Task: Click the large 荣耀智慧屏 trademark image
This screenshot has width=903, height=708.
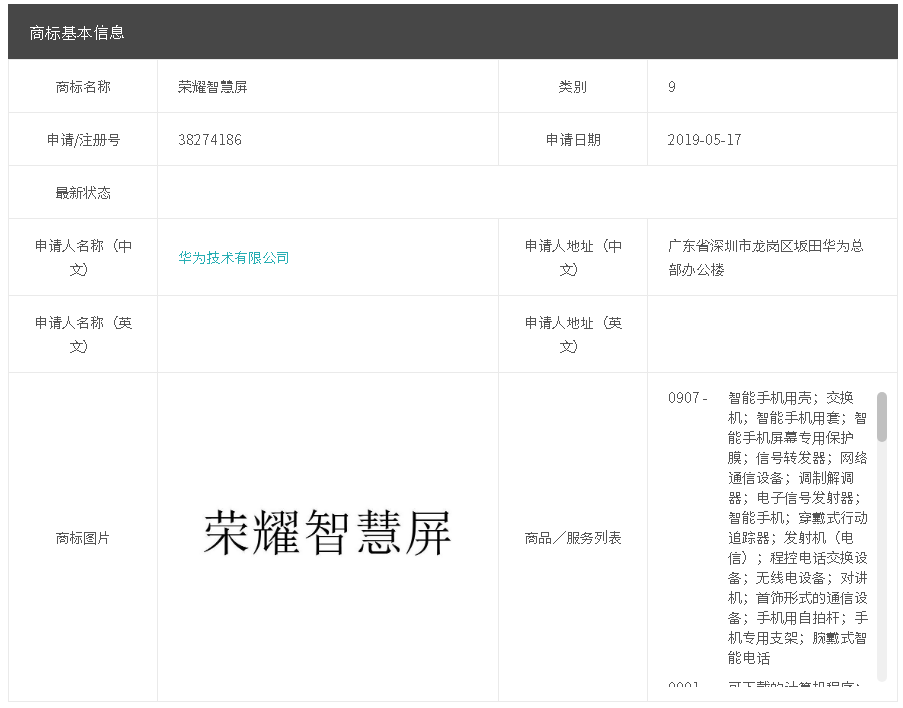Action: (x=327, y=533)
